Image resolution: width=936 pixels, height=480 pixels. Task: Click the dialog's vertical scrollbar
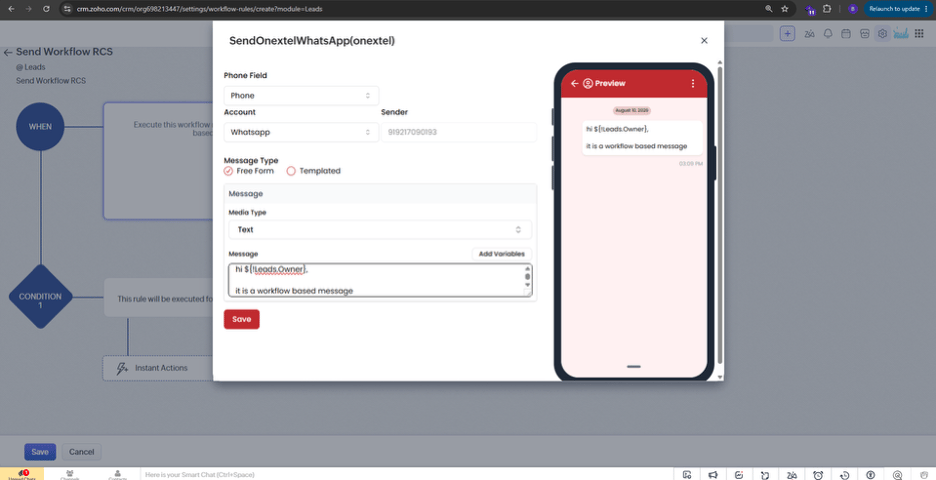coord(719,215)
